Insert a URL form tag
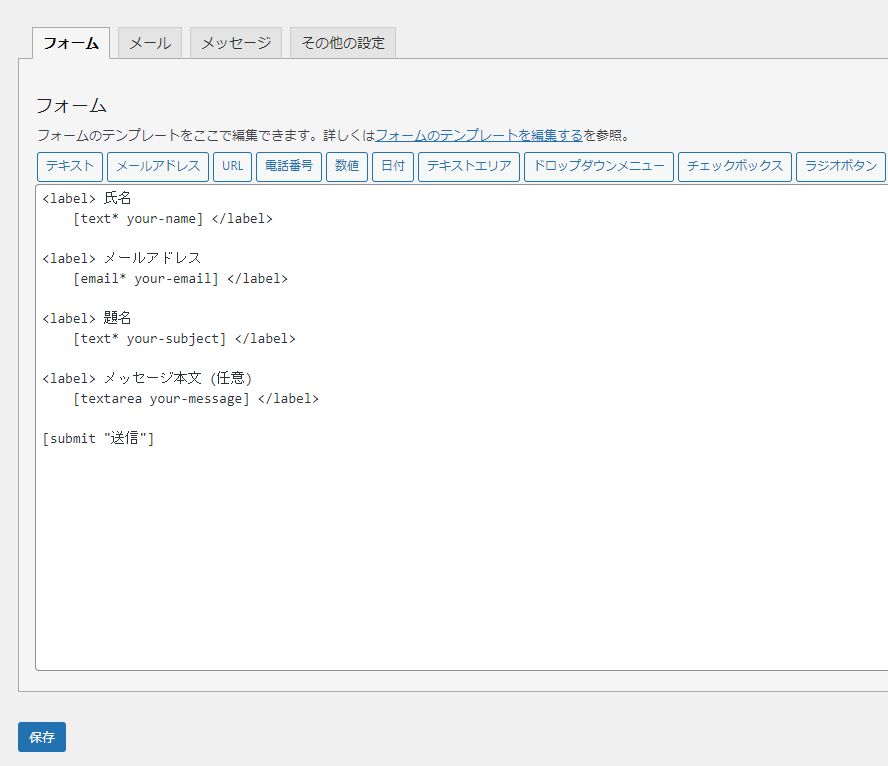 point(232,167)
